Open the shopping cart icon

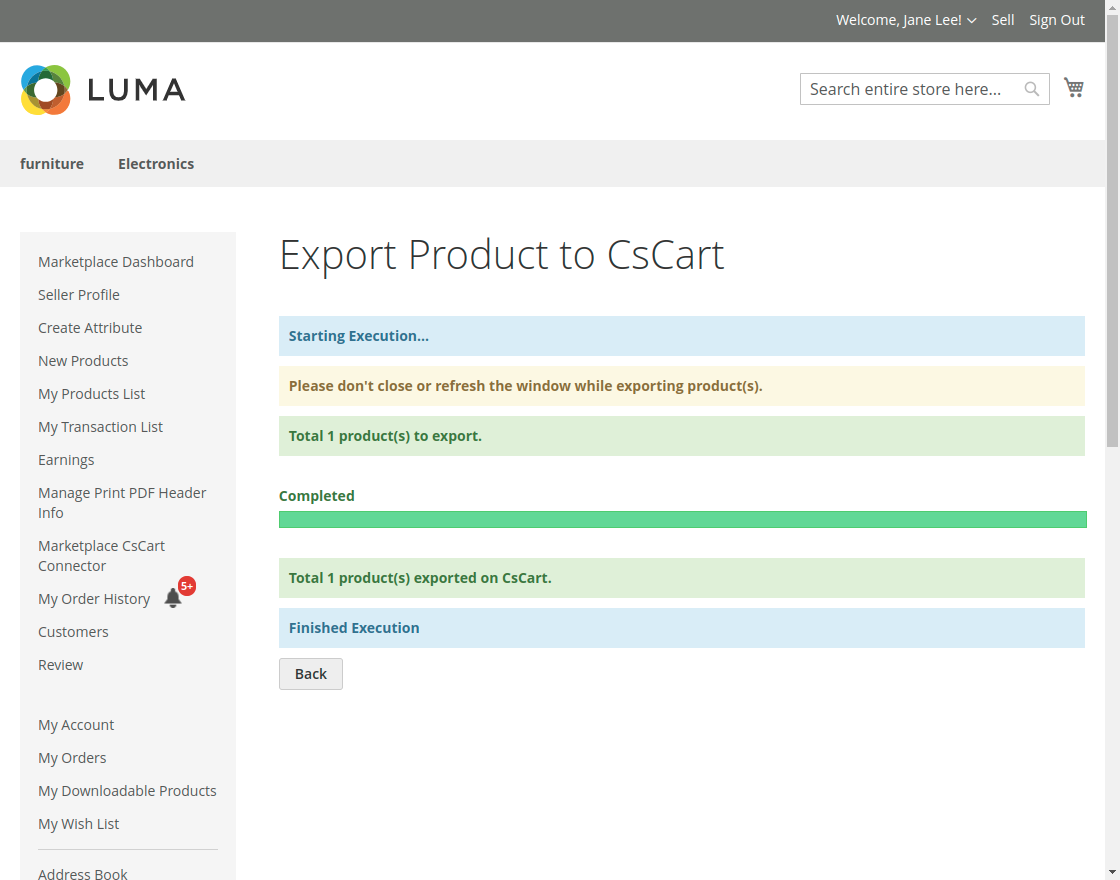[1074, 88]
